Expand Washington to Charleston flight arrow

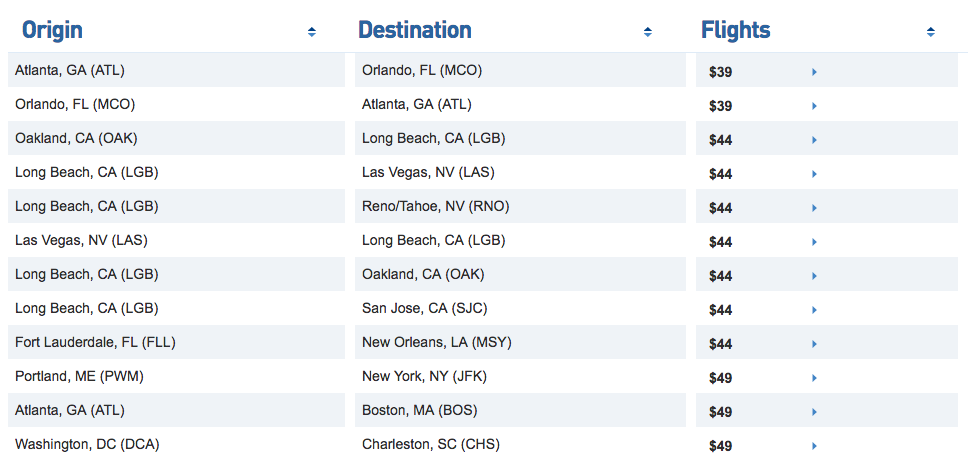tap(815, 446)
